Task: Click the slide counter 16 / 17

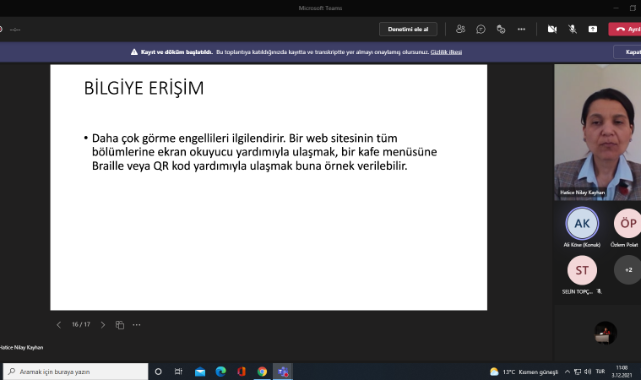Action: point(81,324)
